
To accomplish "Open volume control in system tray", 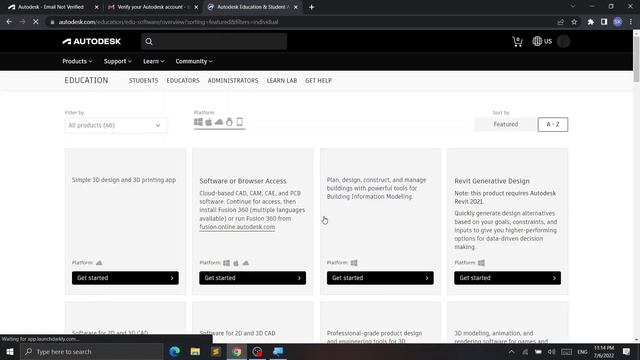I will coord(551,351).
